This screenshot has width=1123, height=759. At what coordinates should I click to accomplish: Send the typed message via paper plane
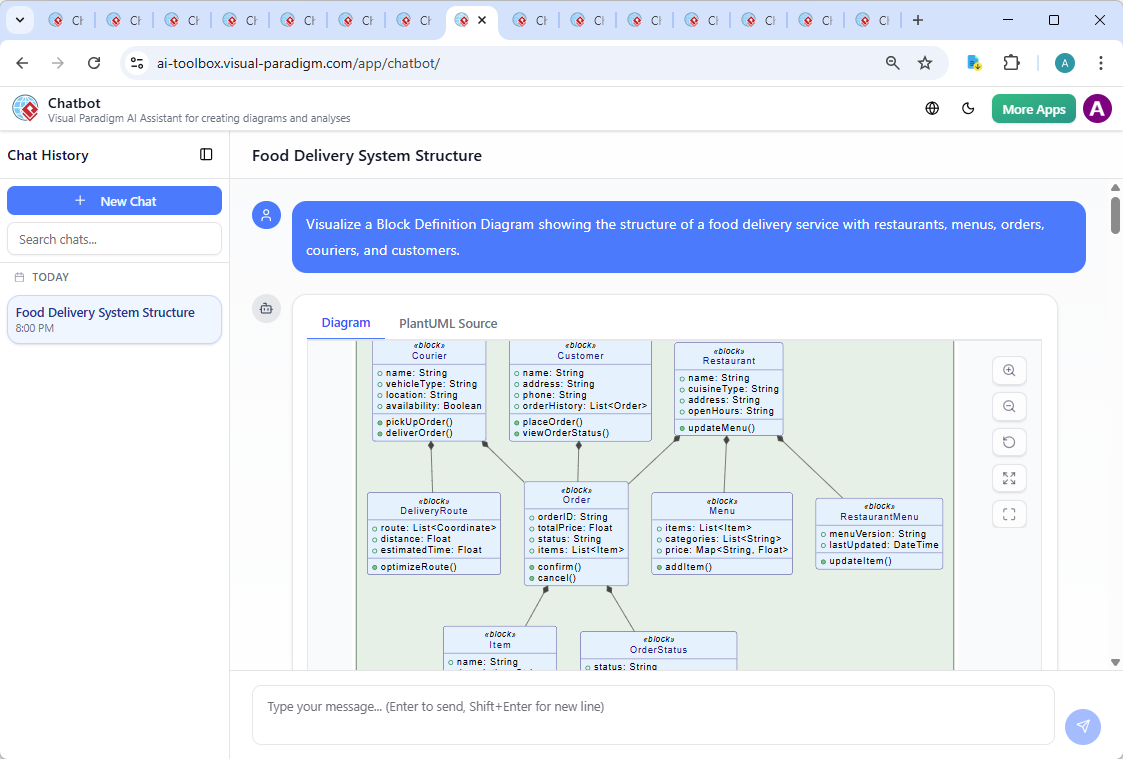(1083, 727)
